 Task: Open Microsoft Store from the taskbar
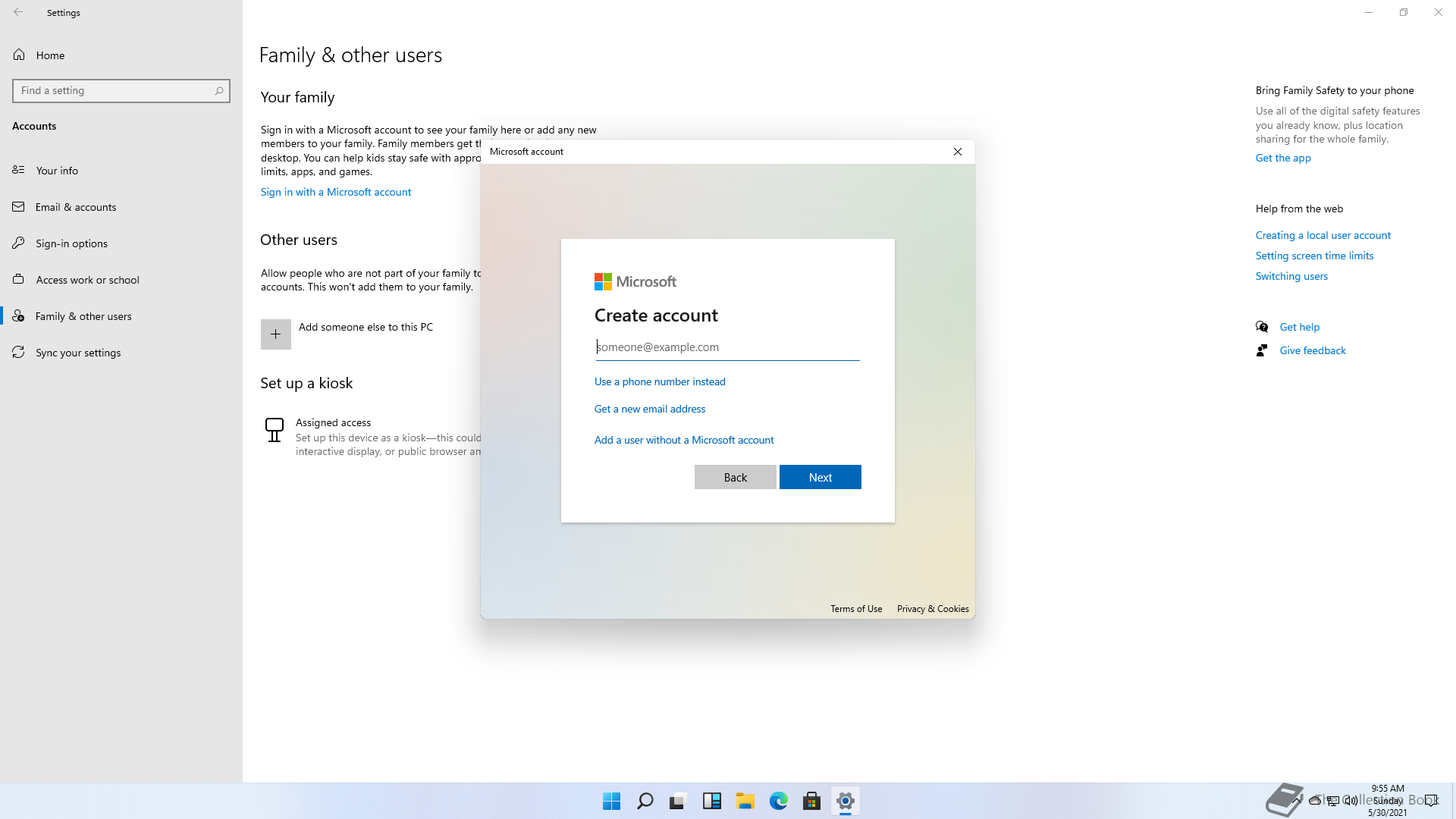point(811,801)
